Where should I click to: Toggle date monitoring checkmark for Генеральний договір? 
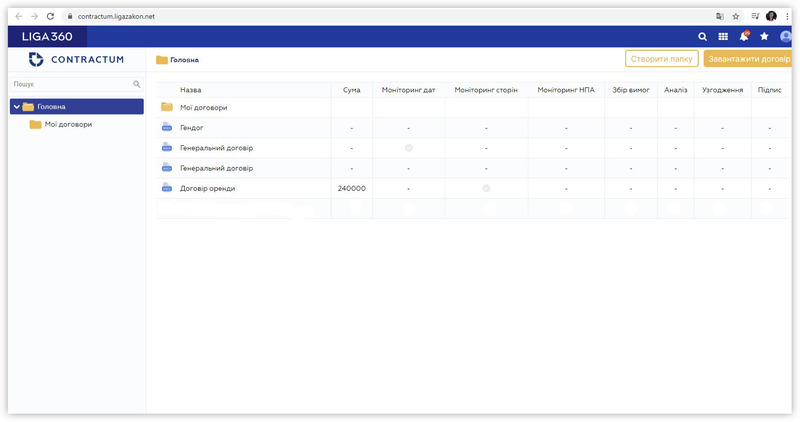pyautogui.click(x=408, y=148)
